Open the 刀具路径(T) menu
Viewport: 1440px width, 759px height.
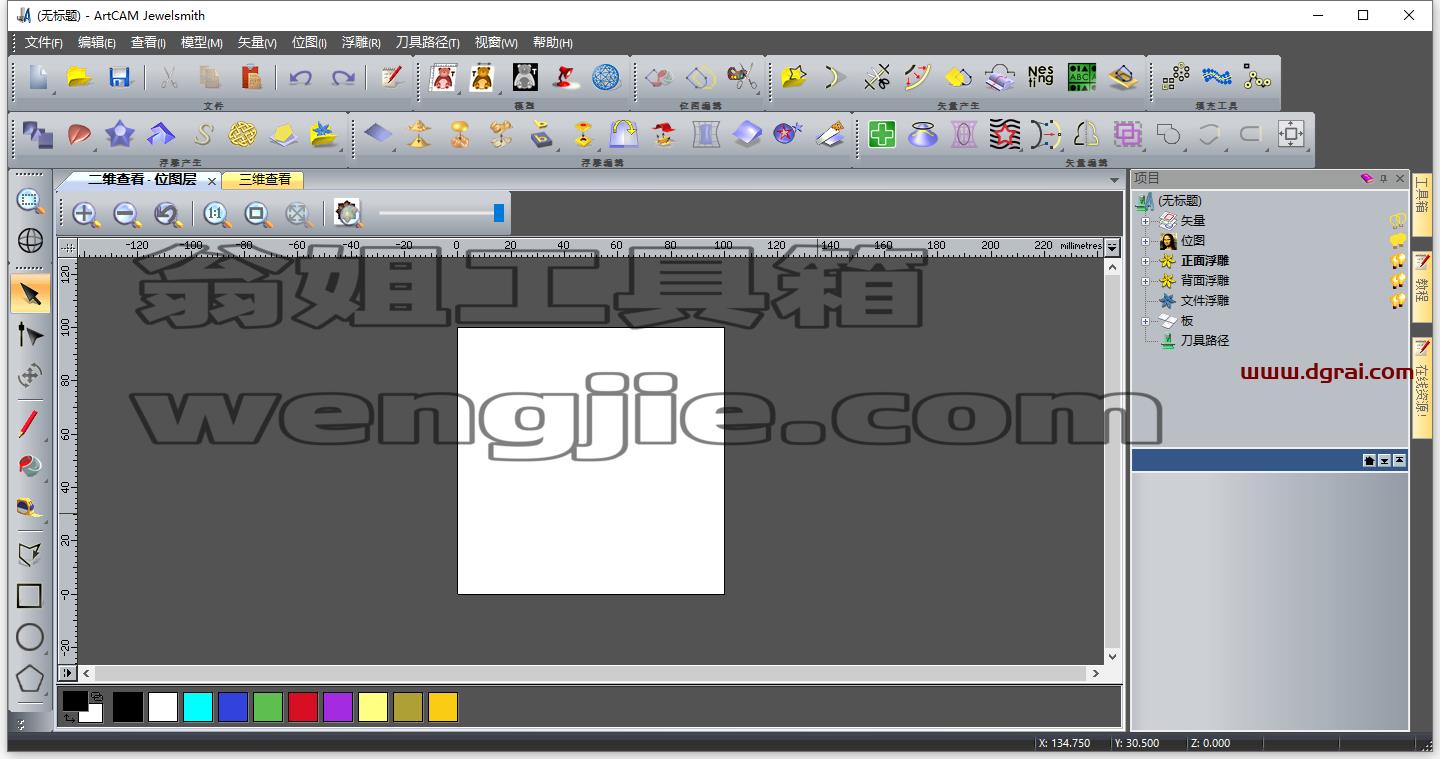pyautogui.click(x=427, y=42)
